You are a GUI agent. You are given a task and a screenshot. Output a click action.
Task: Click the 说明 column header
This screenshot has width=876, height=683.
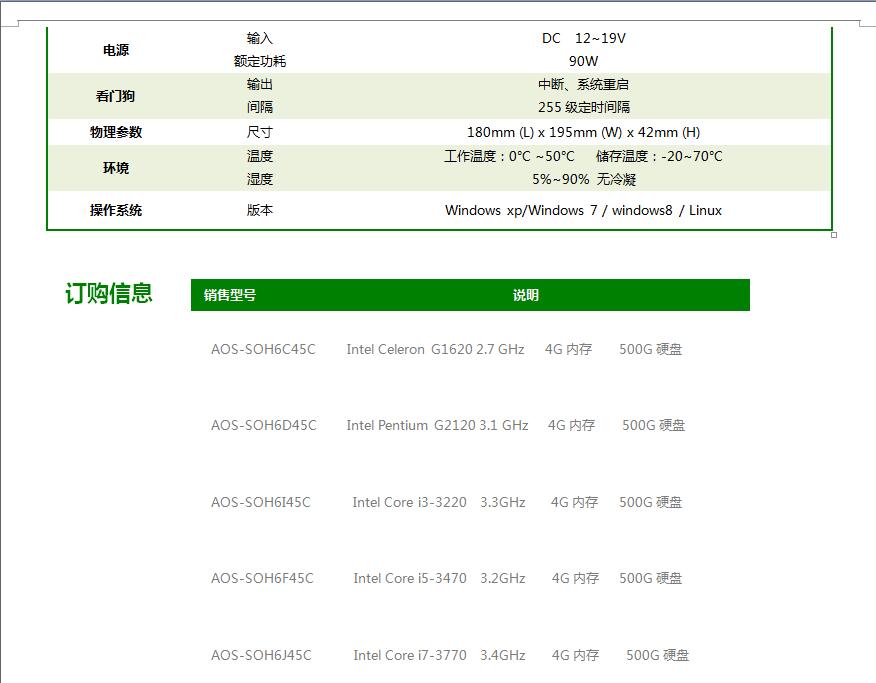pos(526,295)
